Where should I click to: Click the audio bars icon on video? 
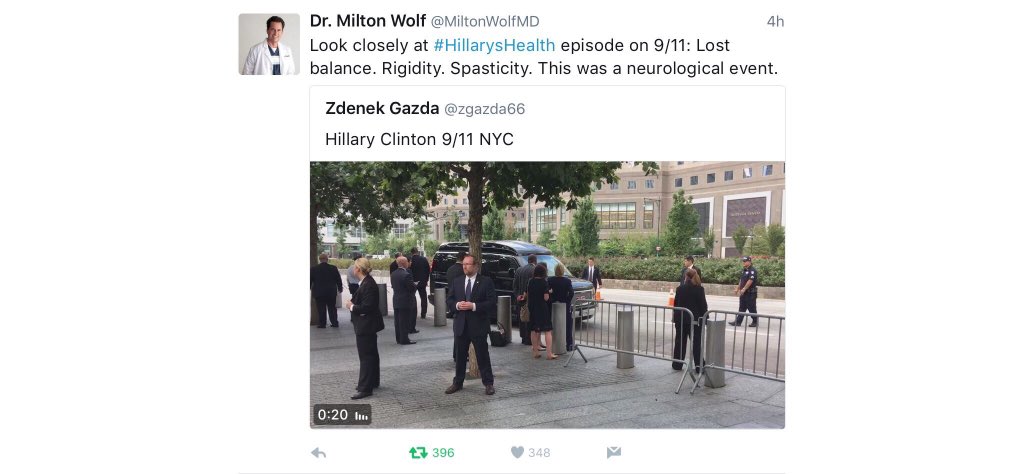361,415
